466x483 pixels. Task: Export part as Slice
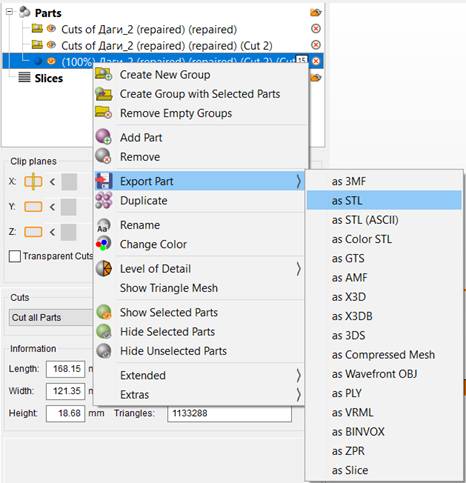[384, 470]
